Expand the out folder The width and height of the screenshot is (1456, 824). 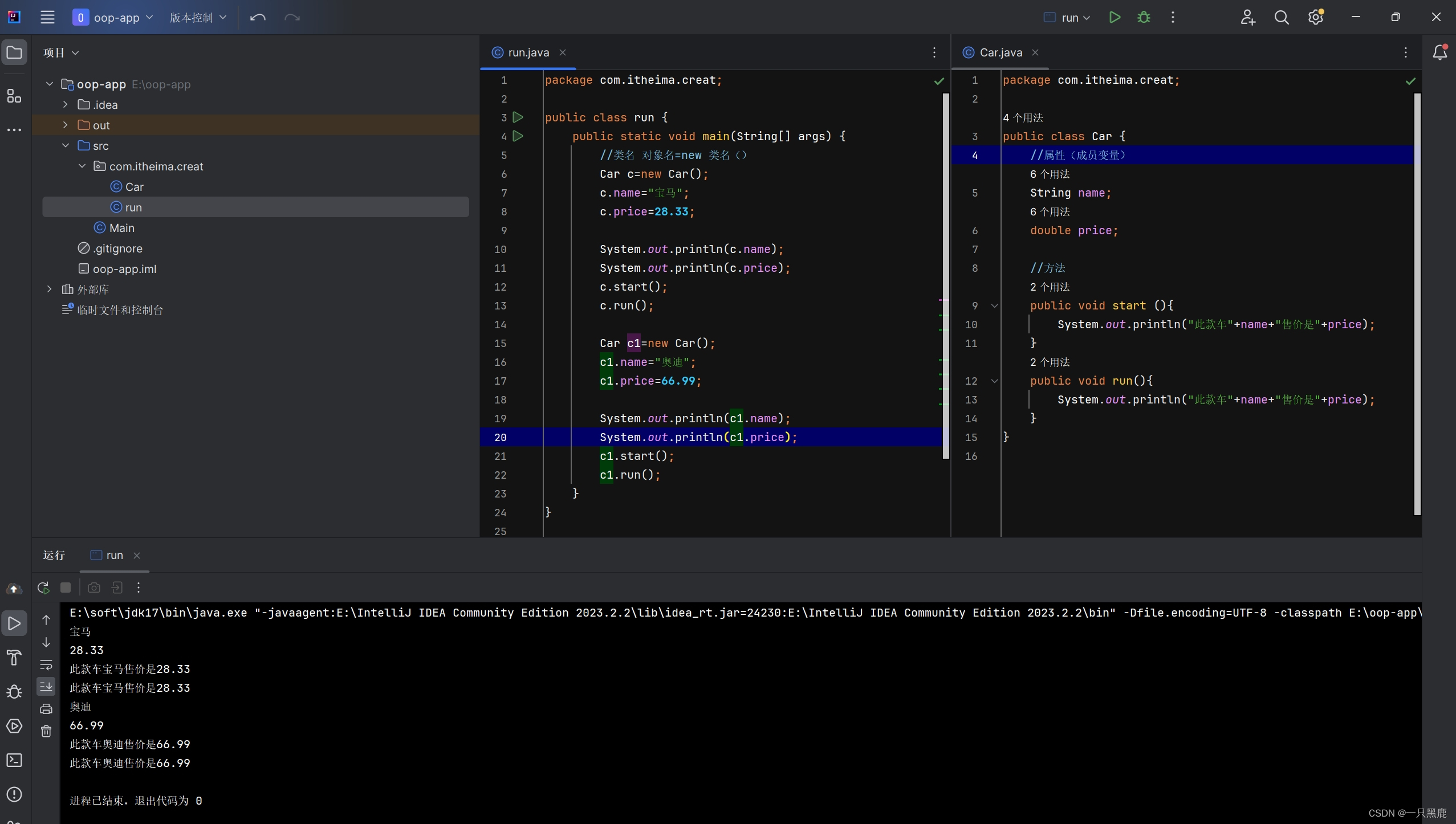point(66,125)
